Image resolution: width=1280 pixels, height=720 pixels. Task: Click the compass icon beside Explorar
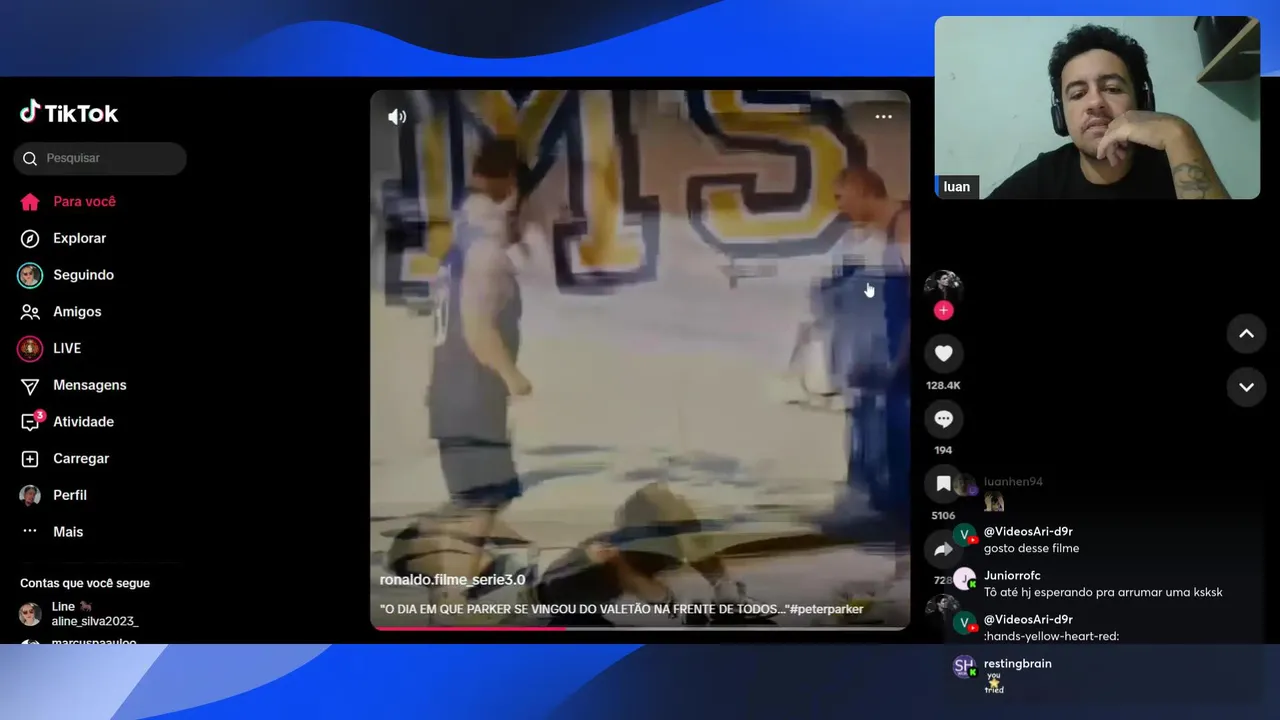(x=30, y=238)
